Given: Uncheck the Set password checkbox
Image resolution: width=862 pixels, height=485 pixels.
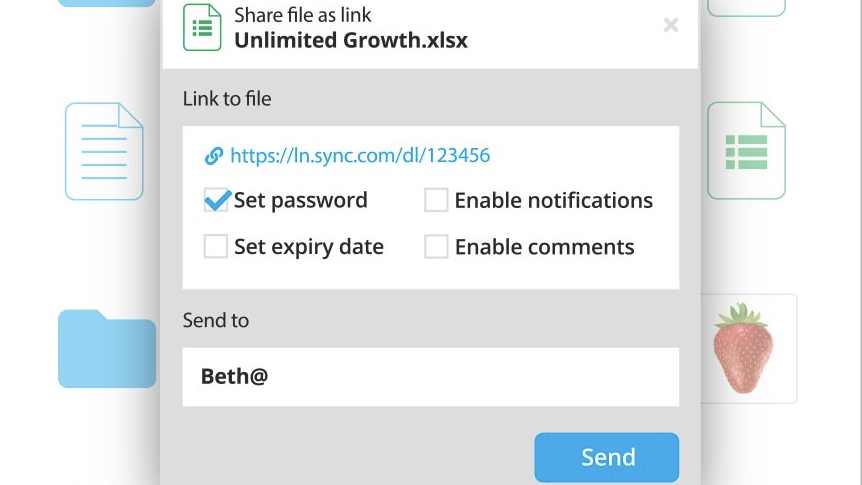Looking at the screenshot, I should click(x=216, y=200).
